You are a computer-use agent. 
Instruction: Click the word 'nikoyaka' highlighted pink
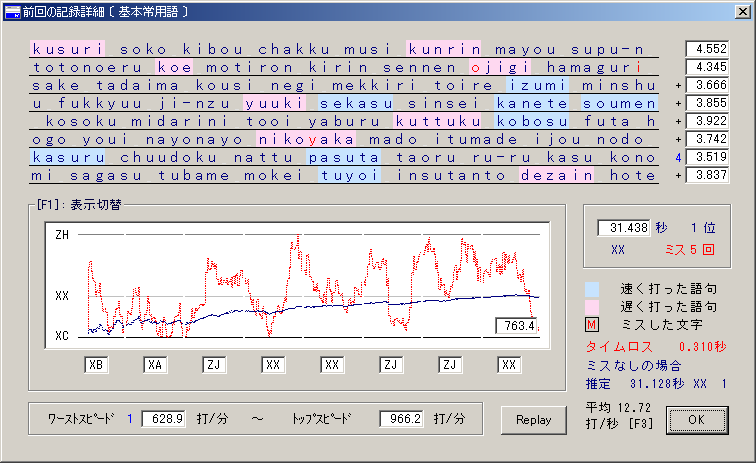pyautogui.click(x=306, y=139)
